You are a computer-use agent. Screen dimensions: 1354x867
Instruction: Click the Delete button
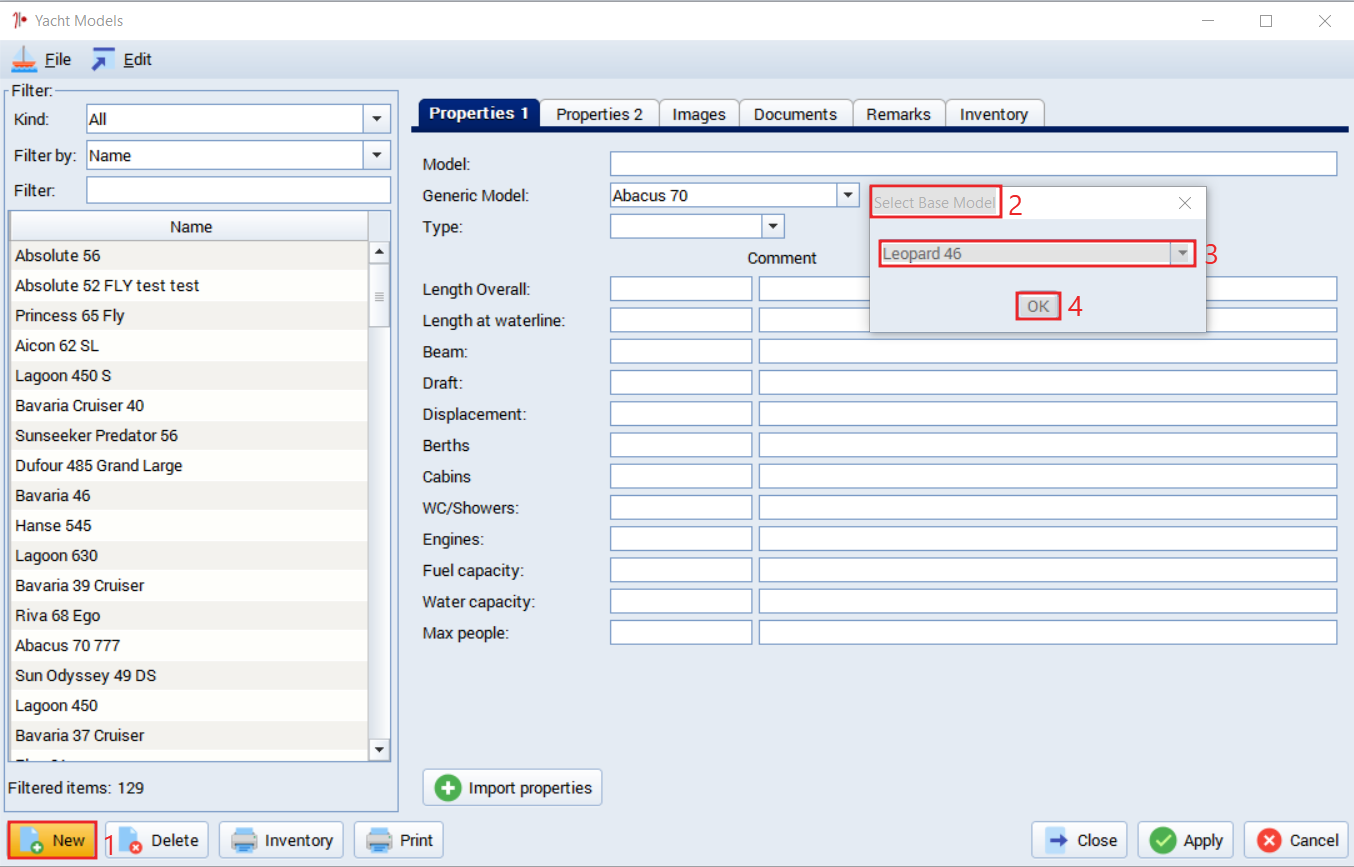(157, 840)
